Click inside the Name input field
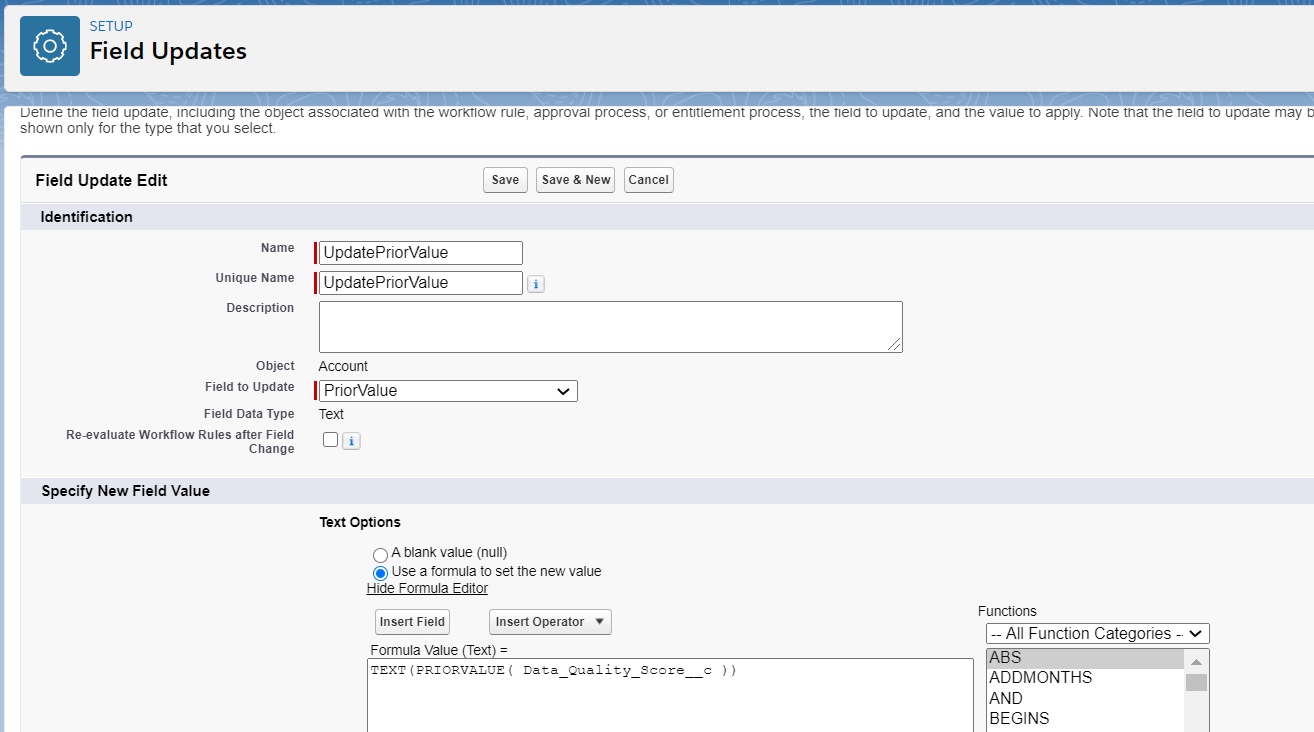1314x732 pixels. (419, 252)
